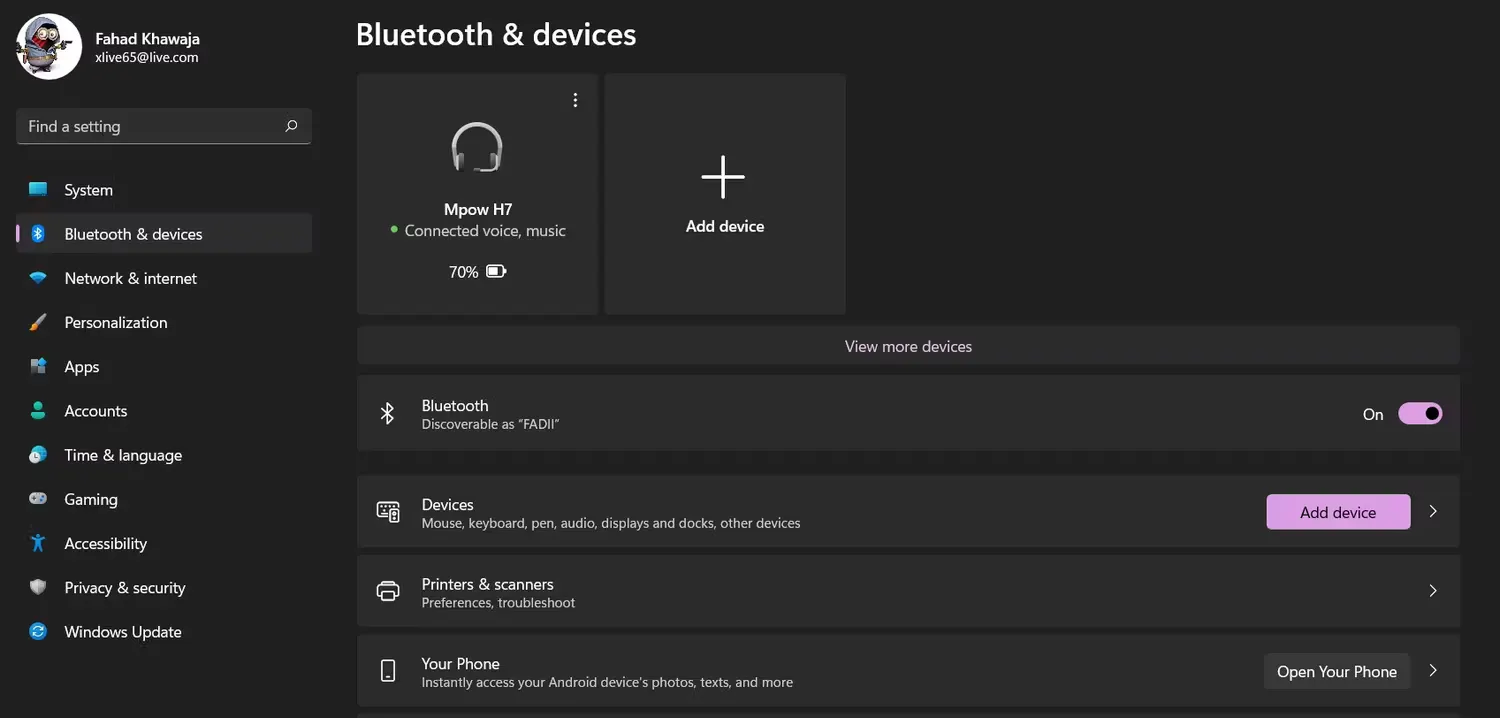Click the plus icon to add device

723,178
